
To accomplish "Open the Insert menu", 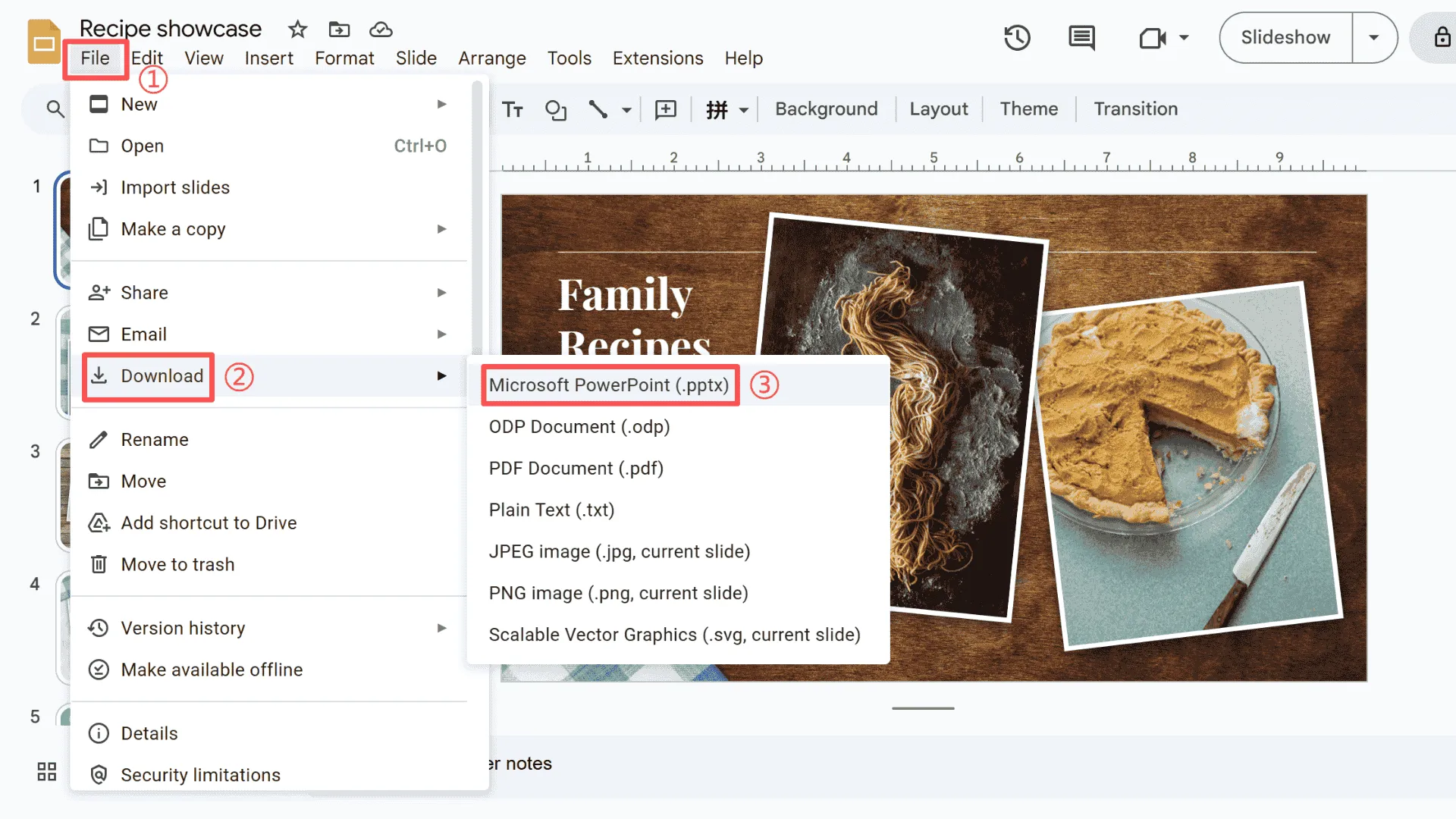I will click(x=268, y=58).
